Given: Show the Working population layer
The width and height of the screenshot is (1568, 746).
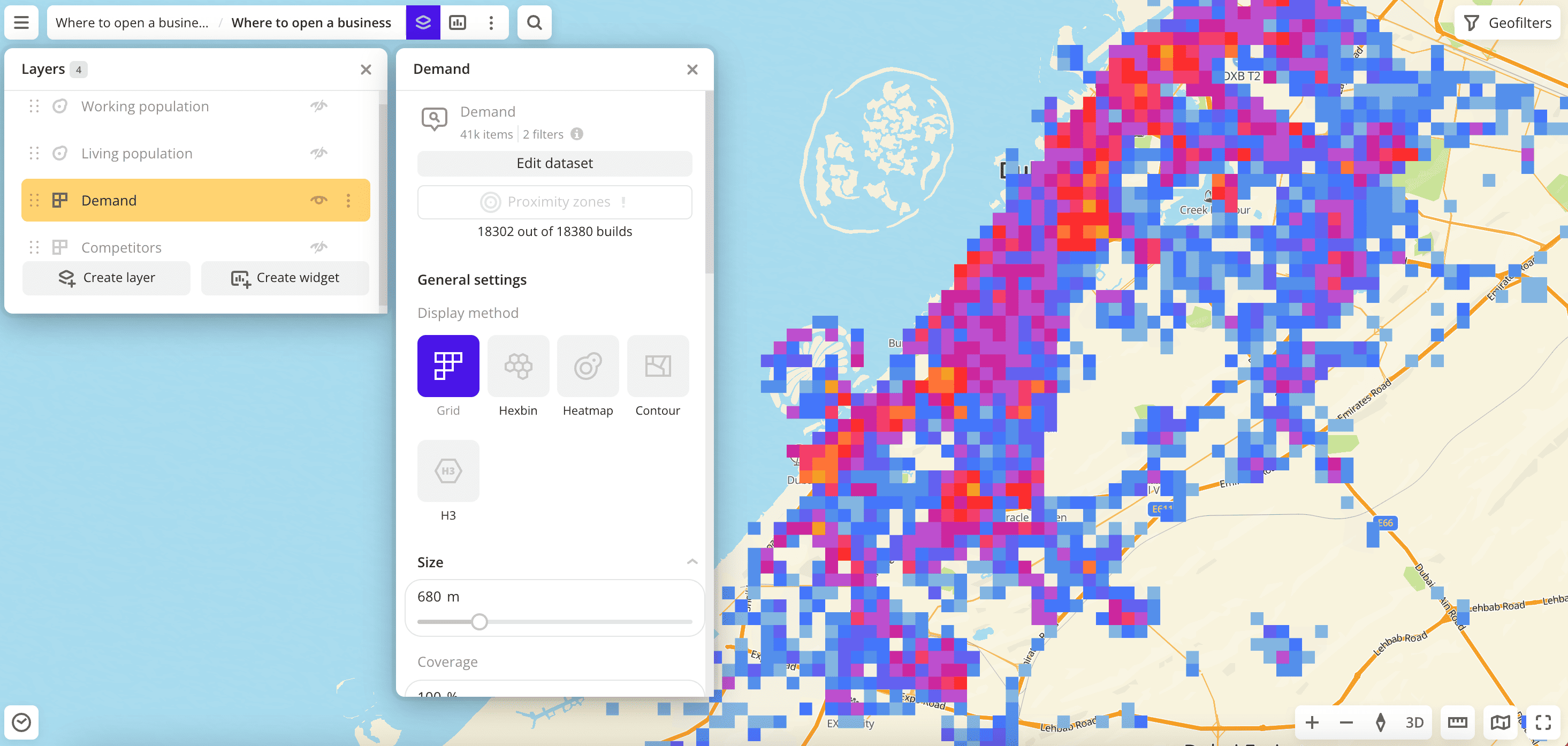Looking at the screenshot, I should click(318, 106).
